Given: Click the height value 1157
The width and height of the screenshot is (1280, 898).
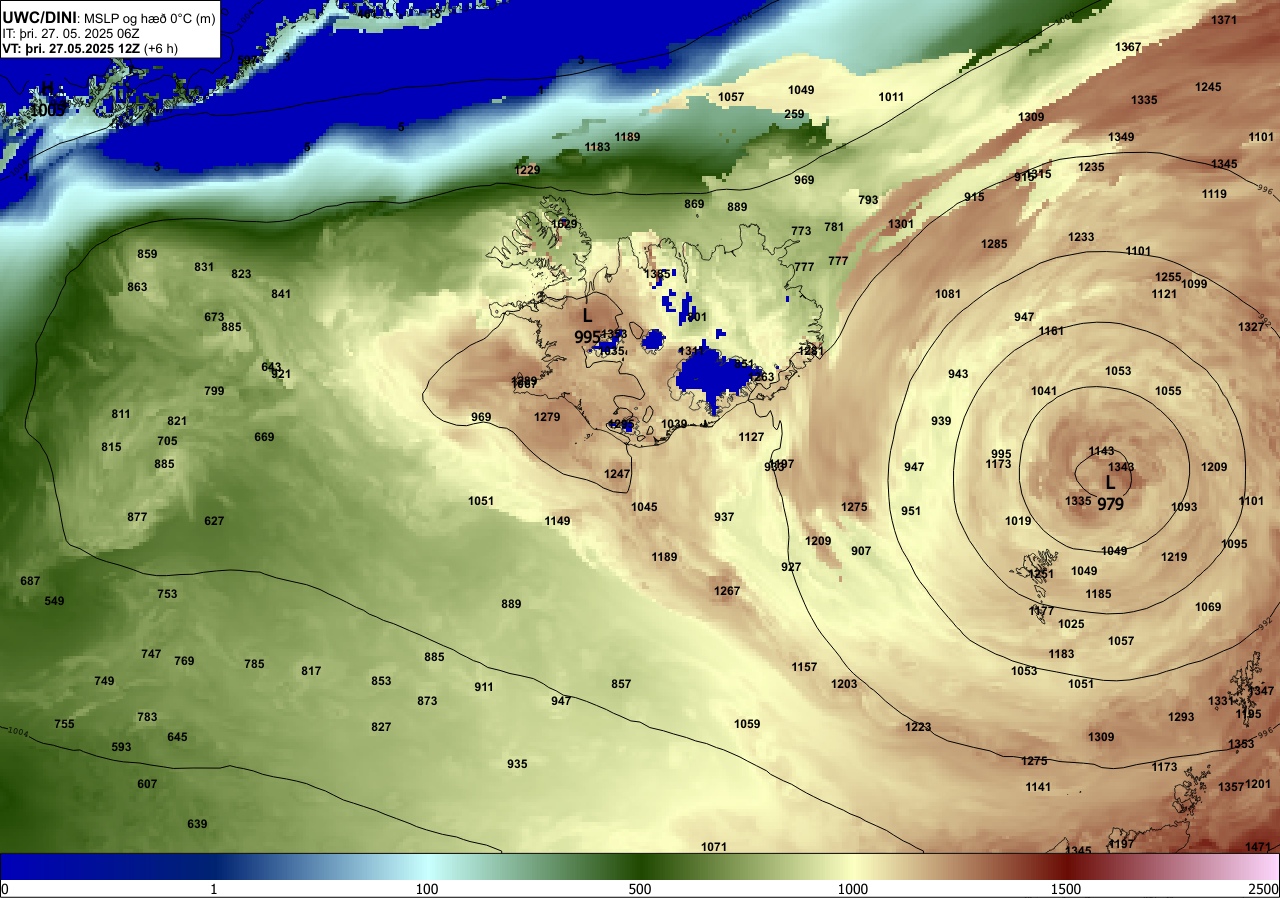Looking at the screenshot, I should pyautogui.click(x=804, y=667).
